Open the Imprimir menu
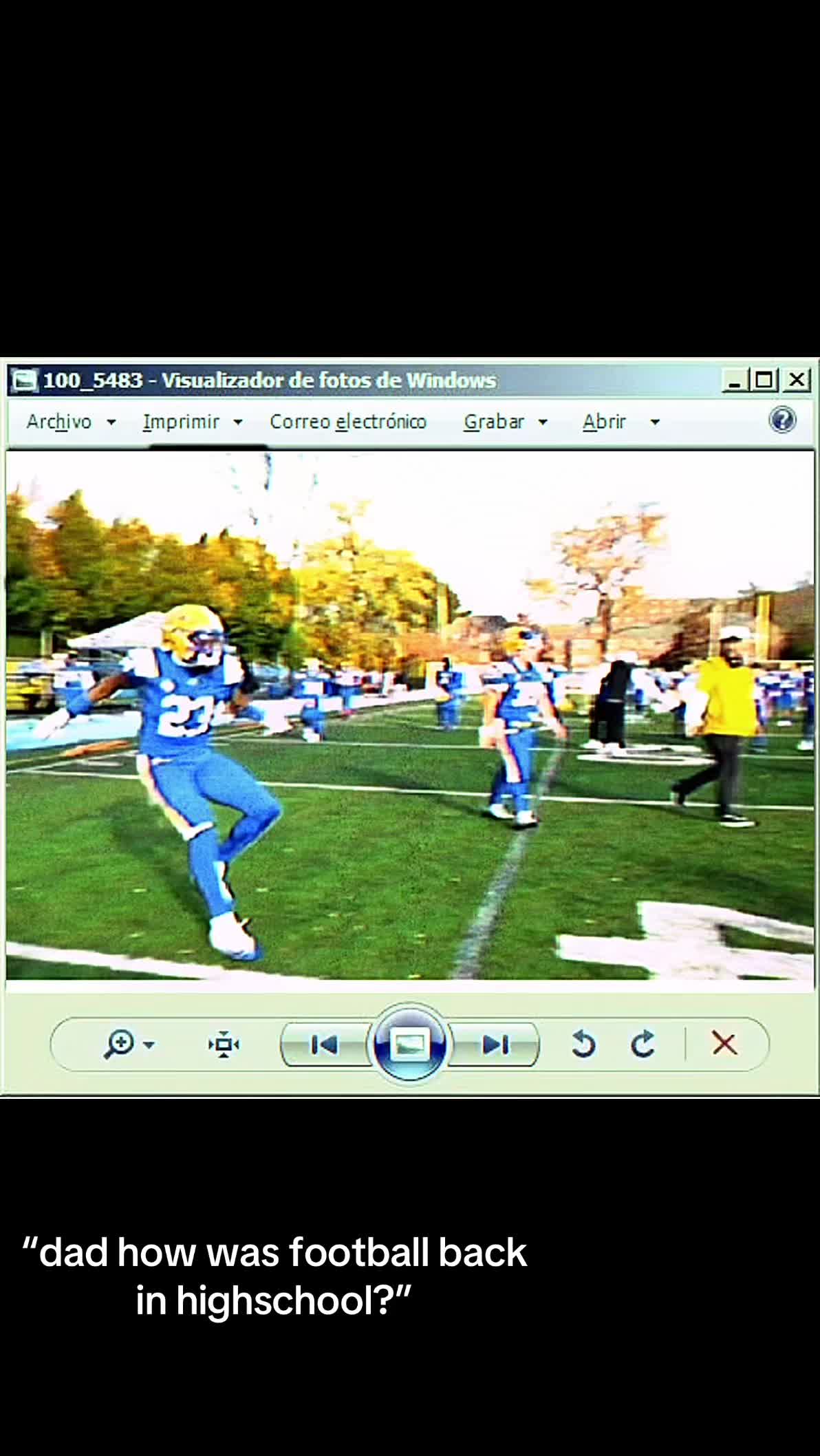The image size is (820, 1456). tap(181, 422)
